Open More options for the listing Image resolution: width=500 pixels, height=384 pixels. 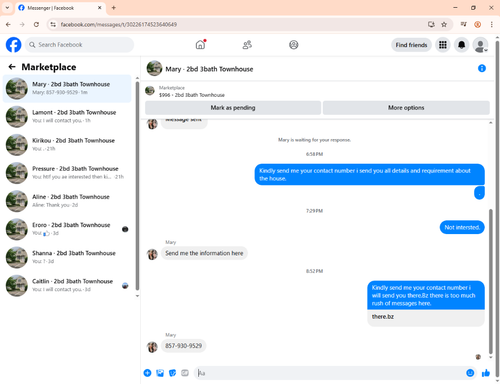[406, 108]
